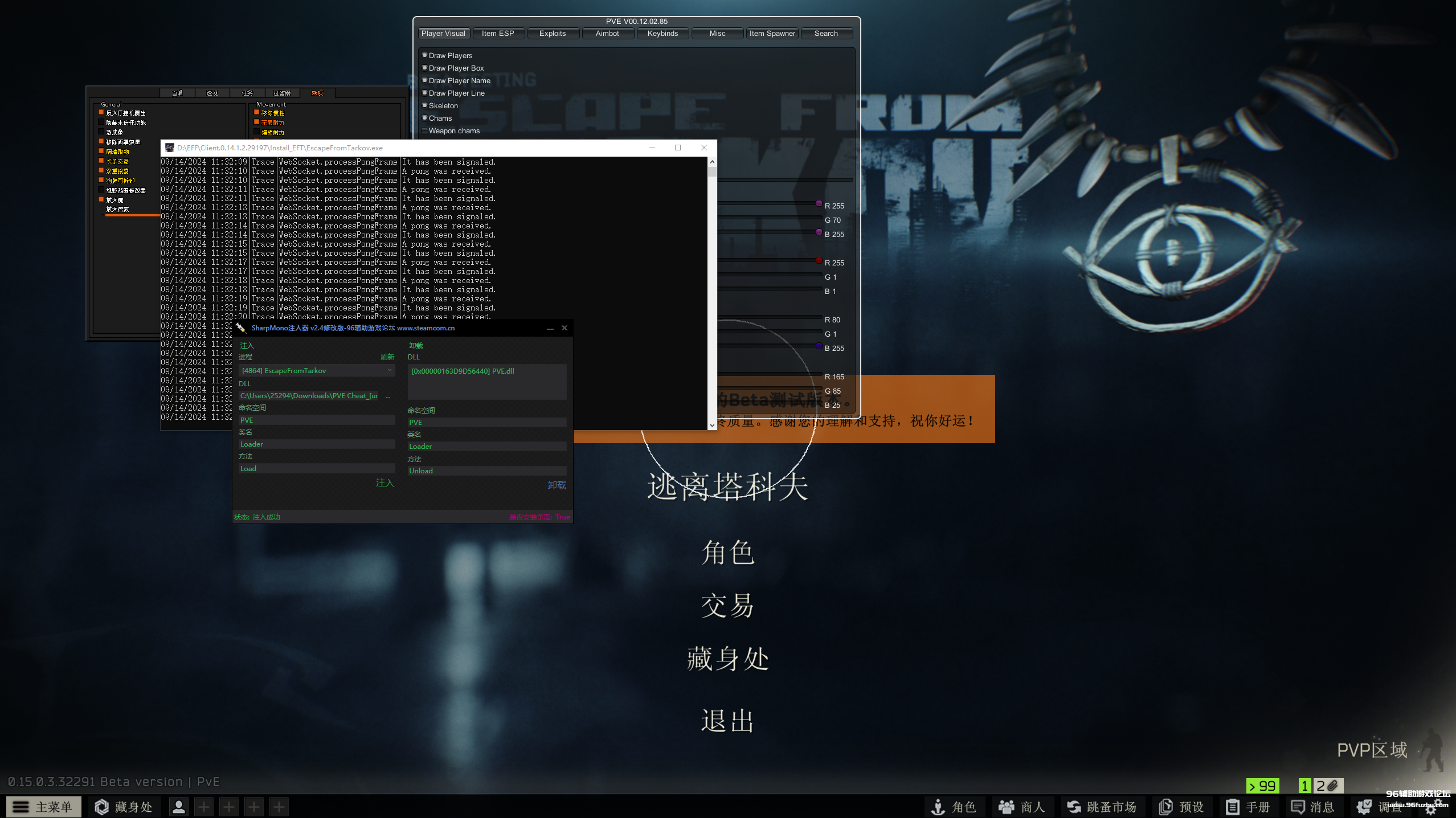
Task: Check 消息 messages via its icon
Action: (1298, 807)
